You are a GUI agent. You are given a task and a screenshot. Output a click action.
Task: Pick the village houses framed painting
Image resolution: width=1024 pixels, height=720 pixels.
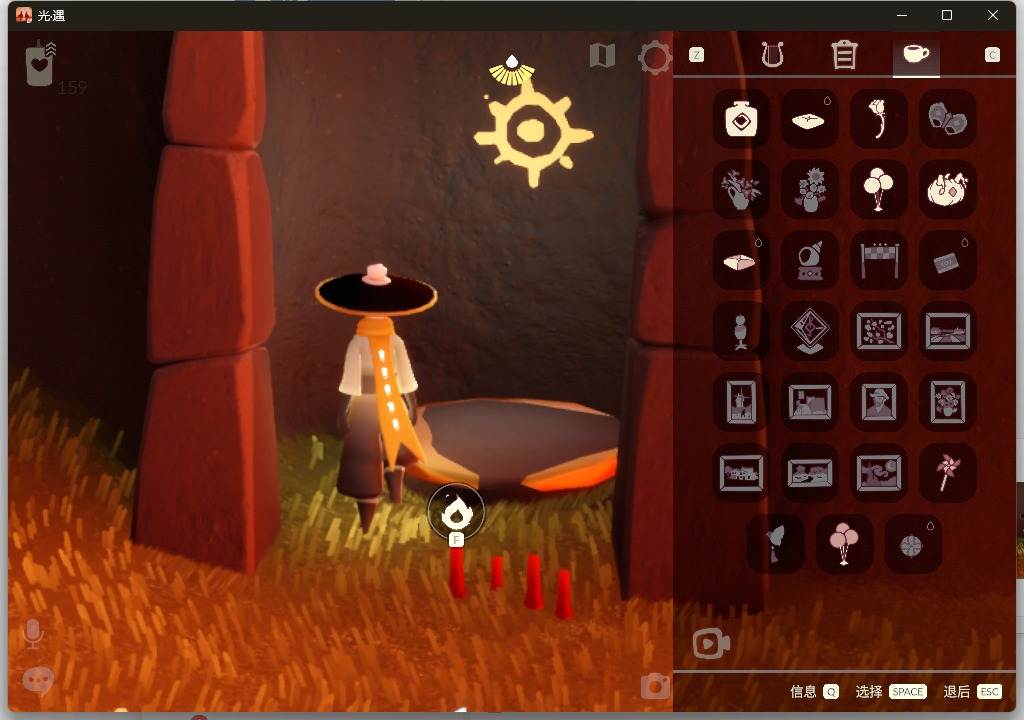click(741, 472)
